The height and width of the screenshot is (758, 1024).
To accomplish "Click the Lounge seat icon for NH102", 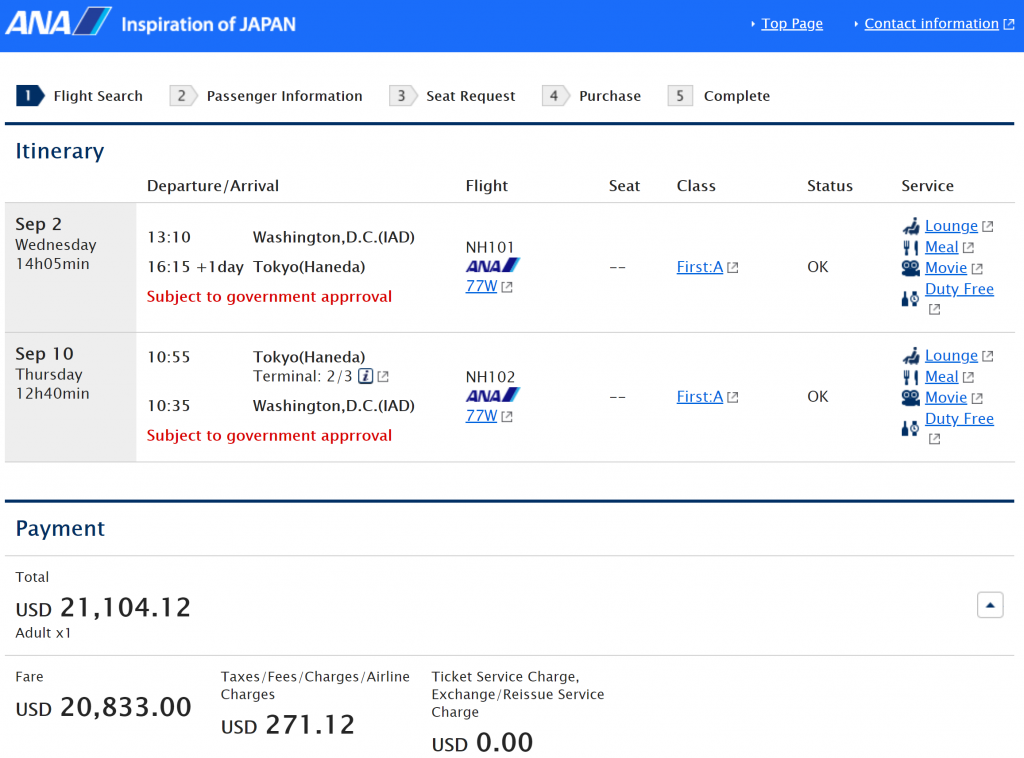I will point(911,356).
